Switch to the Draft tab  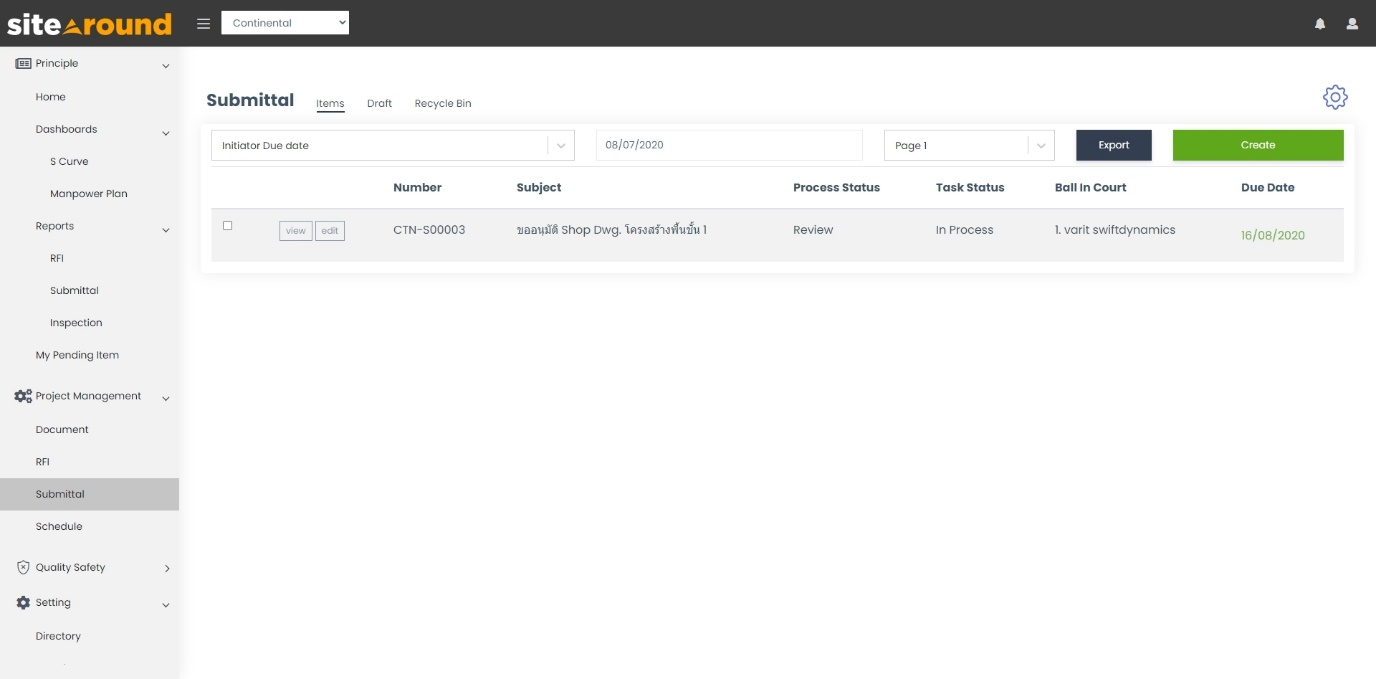(x=380, y=103)
